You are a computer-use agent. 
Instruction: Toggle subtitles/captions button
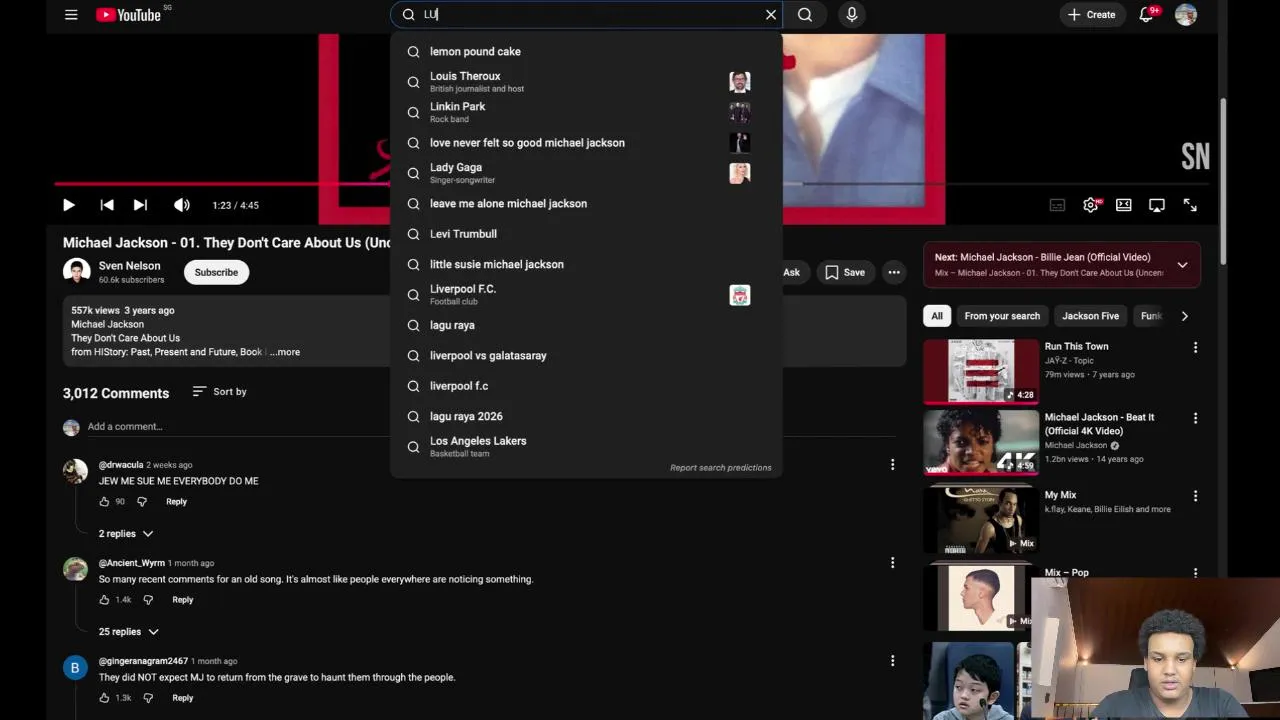pyautogui.click(x=1057, y=205)
